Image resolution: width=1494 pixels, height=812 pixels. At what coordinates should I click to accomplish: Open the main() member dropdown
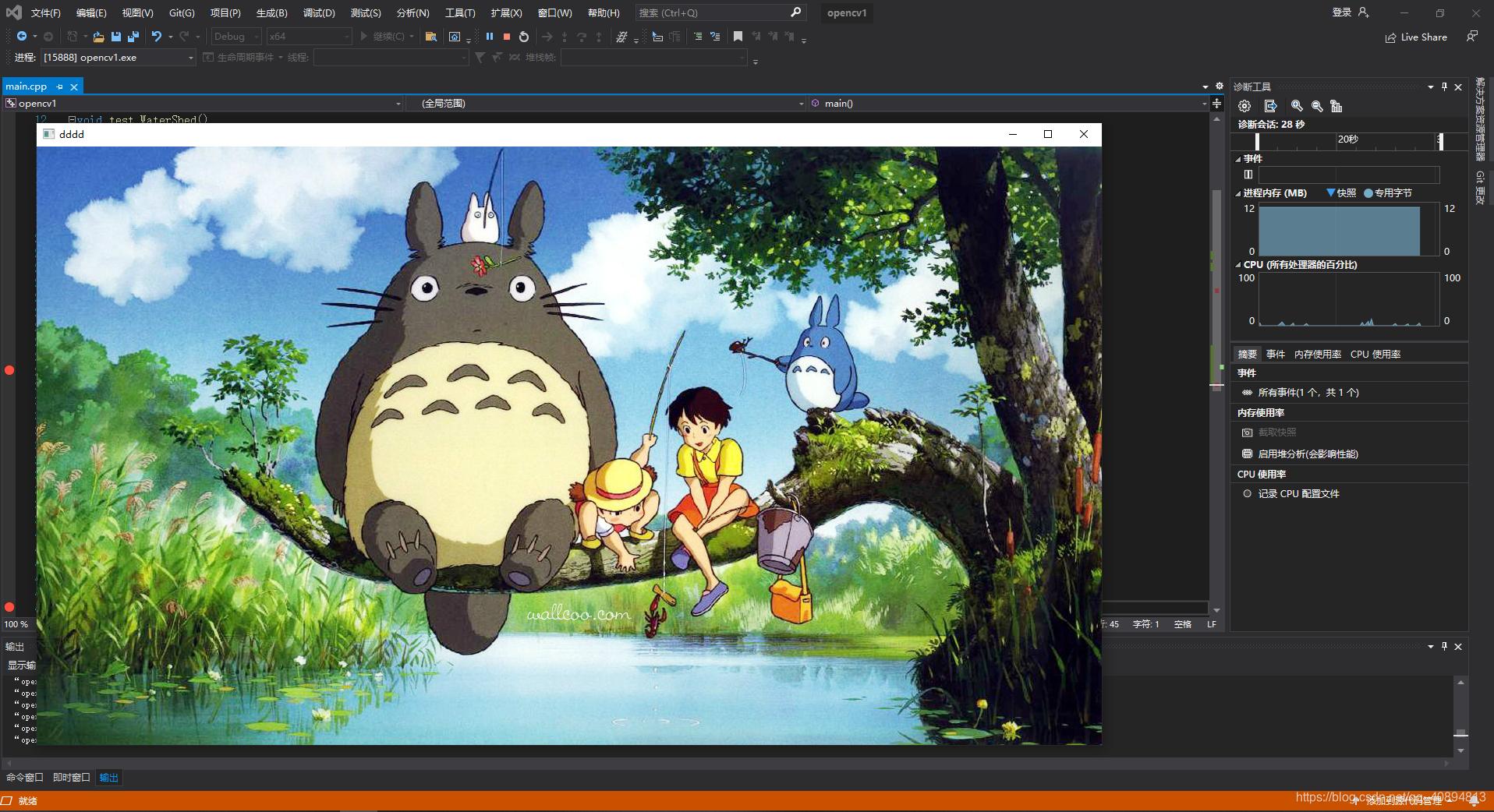click(1008, 103)
